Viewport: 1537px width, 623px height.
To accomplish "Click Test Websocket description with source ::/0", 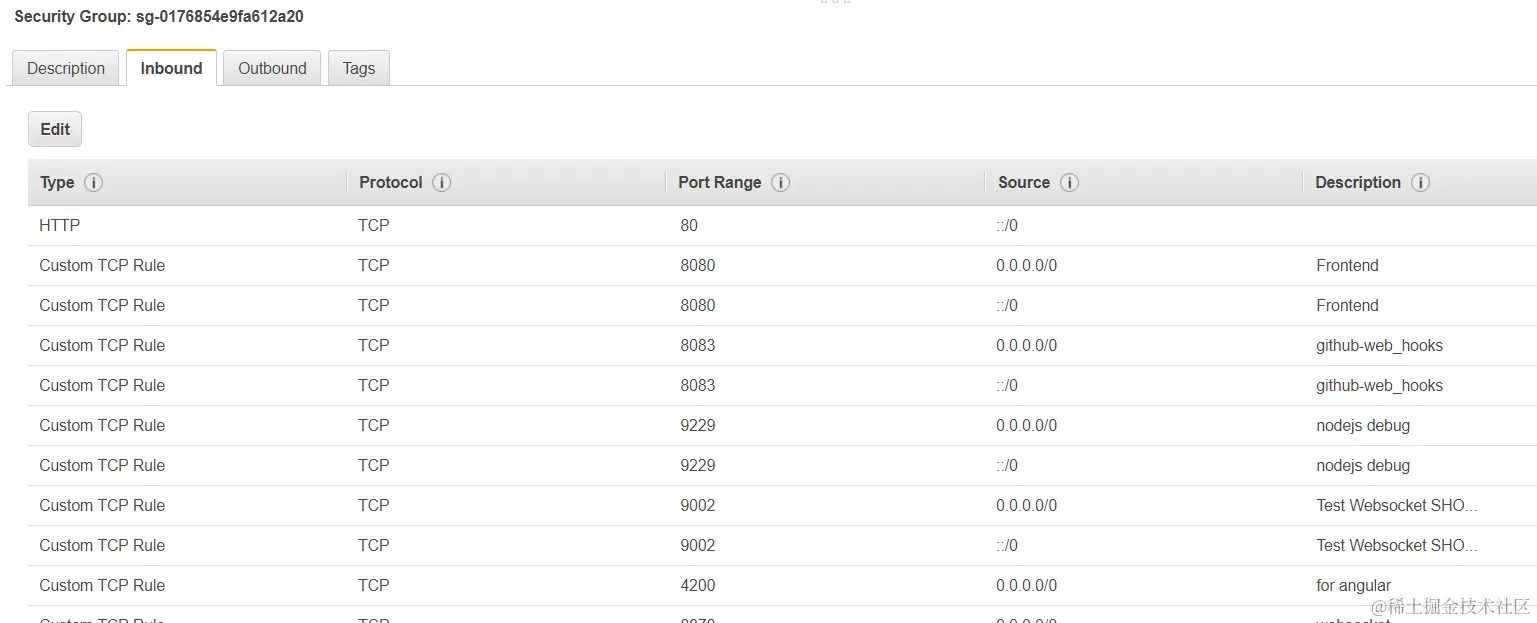I will click(x=1397, y=545).
